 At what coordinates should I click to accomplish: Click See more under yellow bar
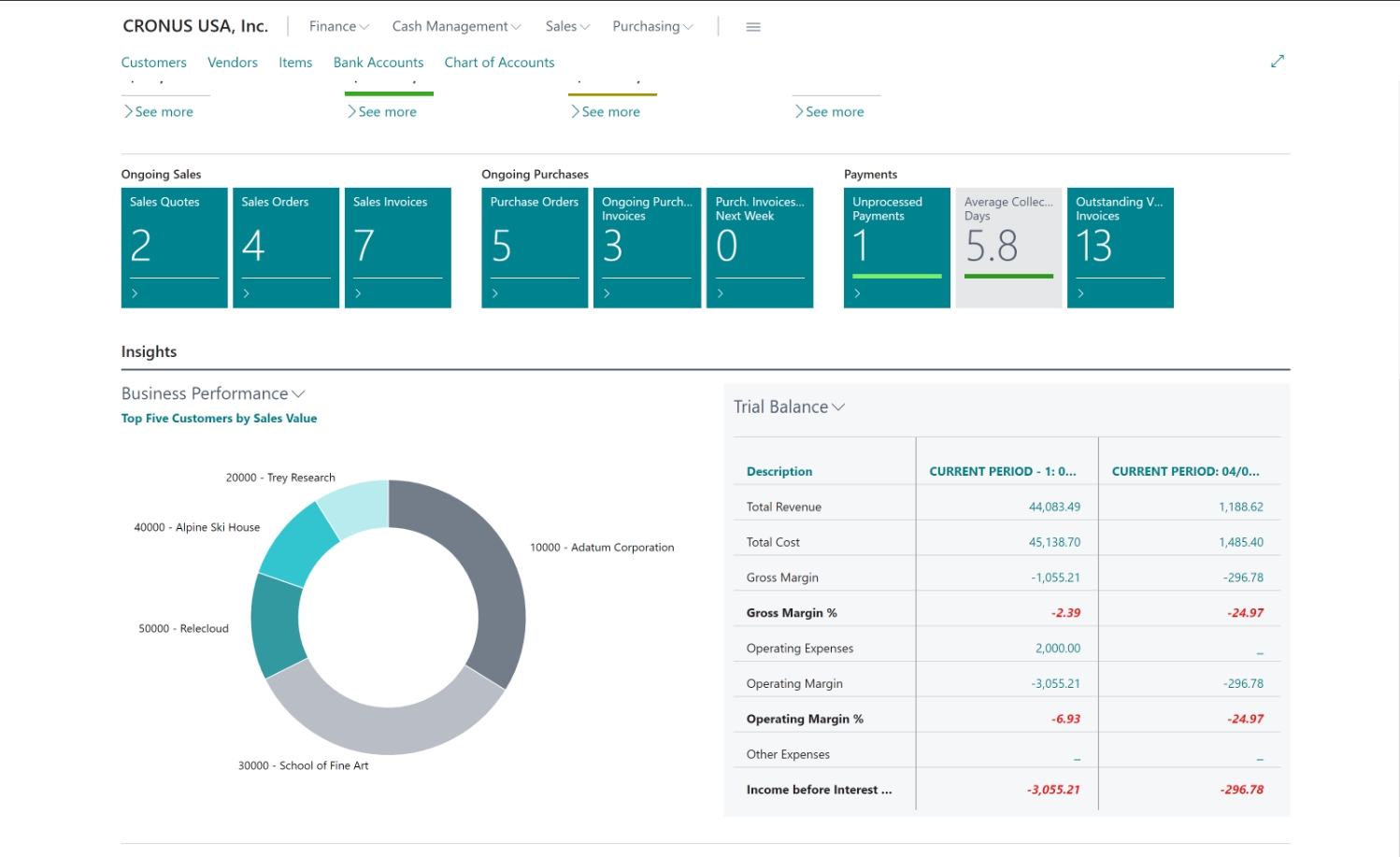click(x=606, y=111)
